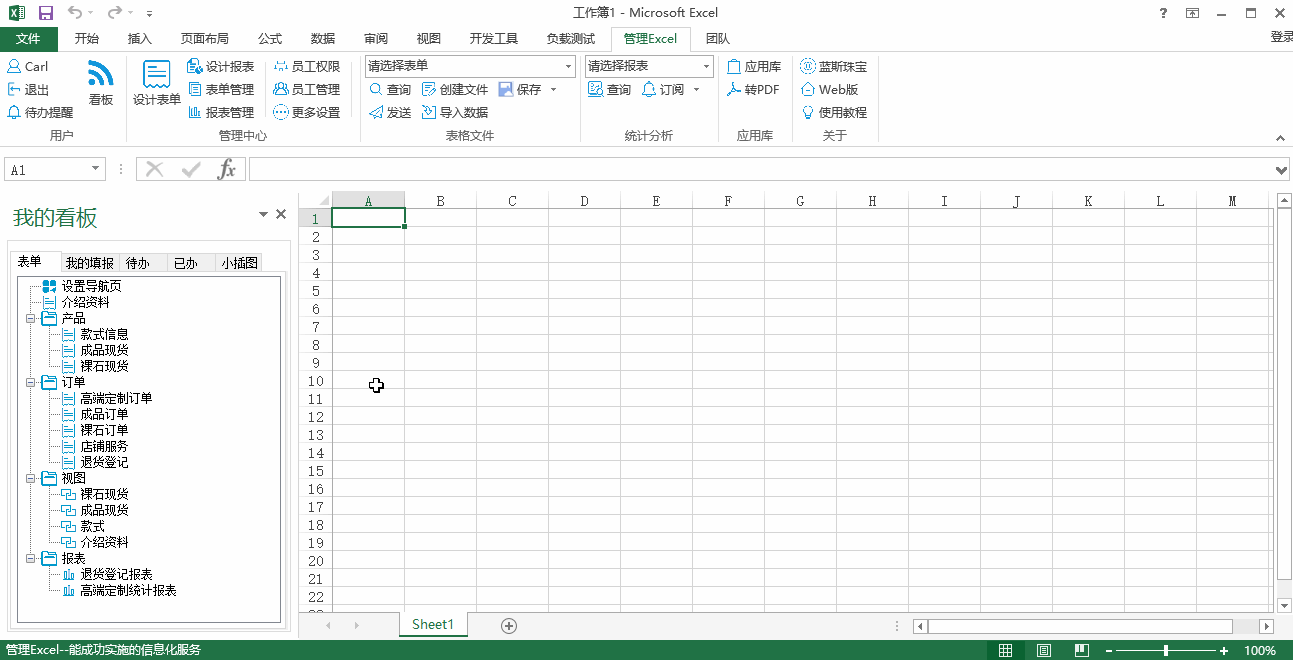1293x660 pixels.
Task: Click 更多设置 for more settings
Action: [307, 112]
